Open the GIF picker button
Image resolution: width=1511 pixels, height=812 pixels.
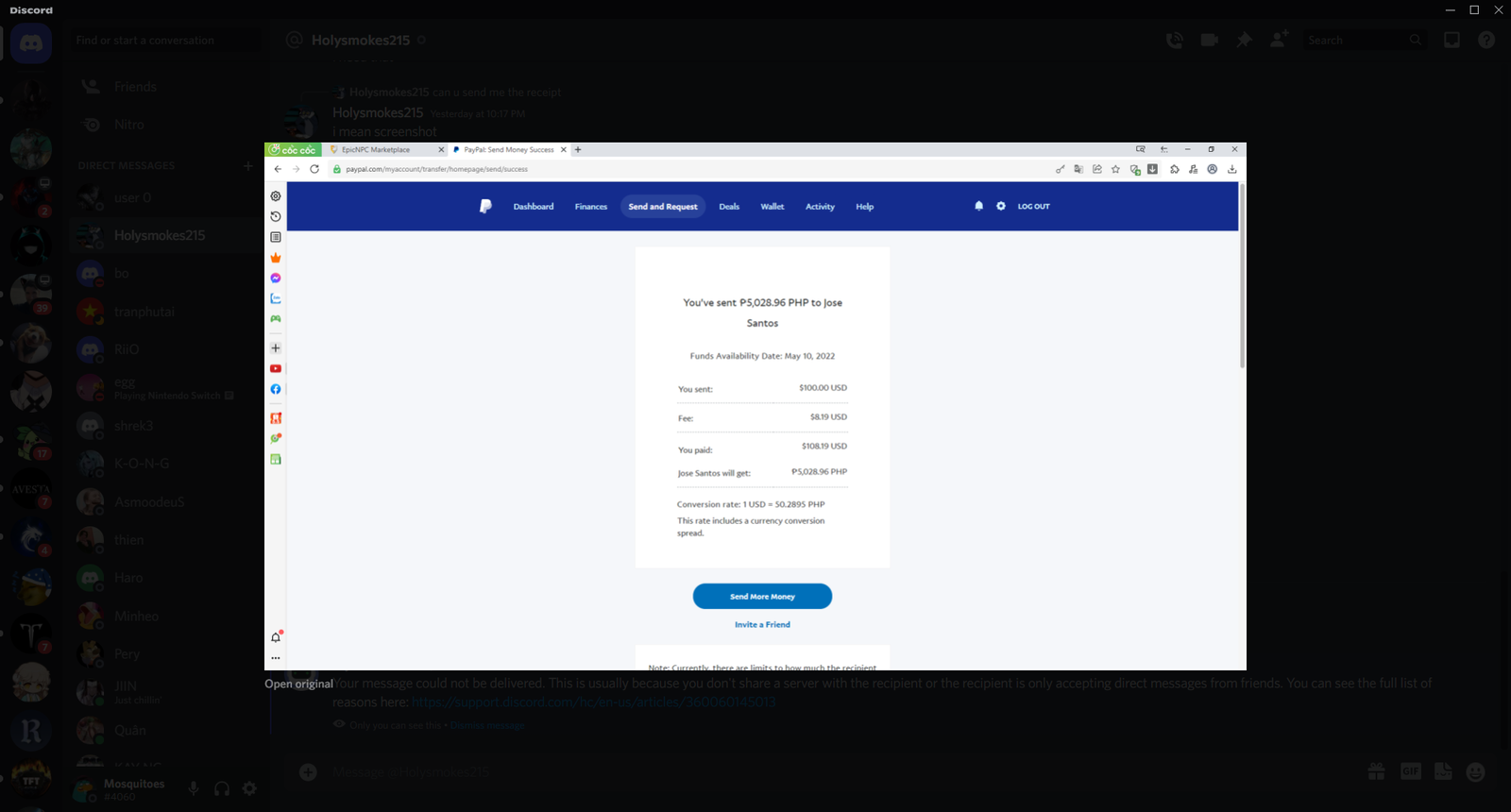tap(1410, 772)
